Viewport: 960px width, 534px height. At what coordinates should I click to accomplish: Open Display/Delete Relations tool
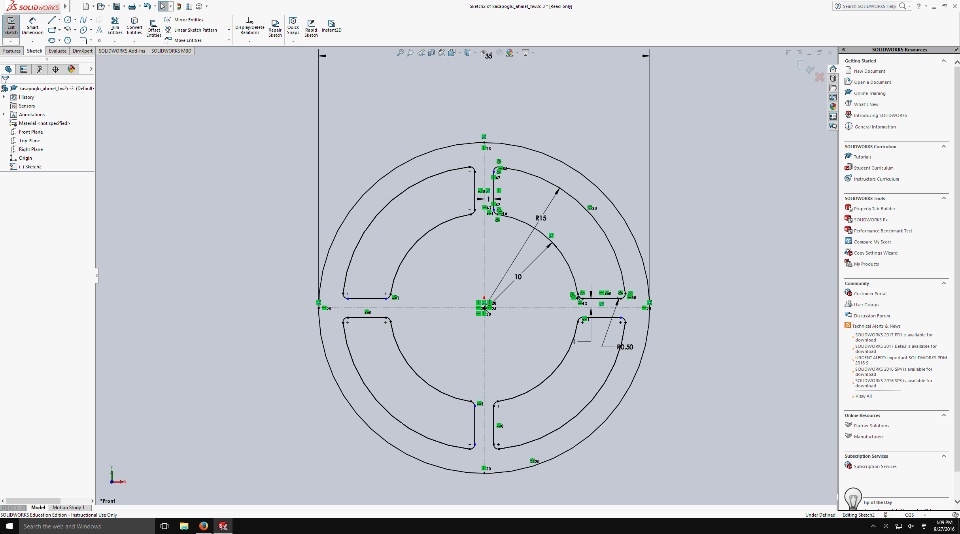tap(250, 26)
